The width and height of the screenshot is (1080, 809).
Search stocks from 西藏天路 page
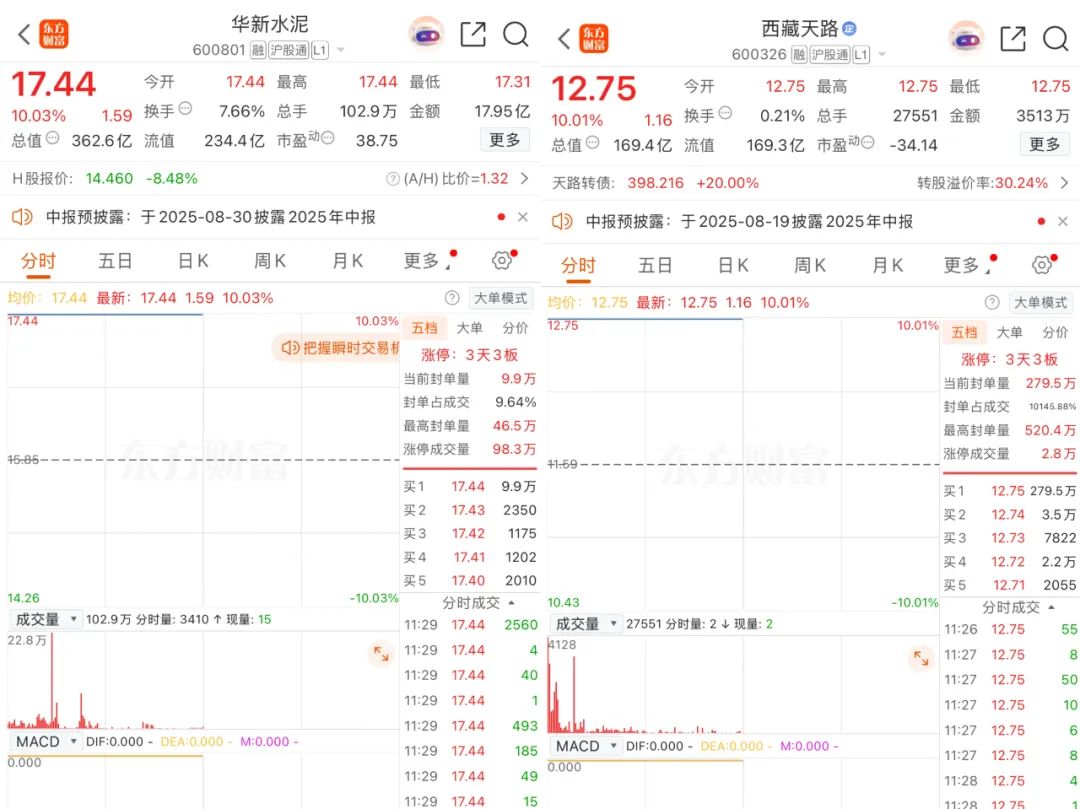[1055, 39]
